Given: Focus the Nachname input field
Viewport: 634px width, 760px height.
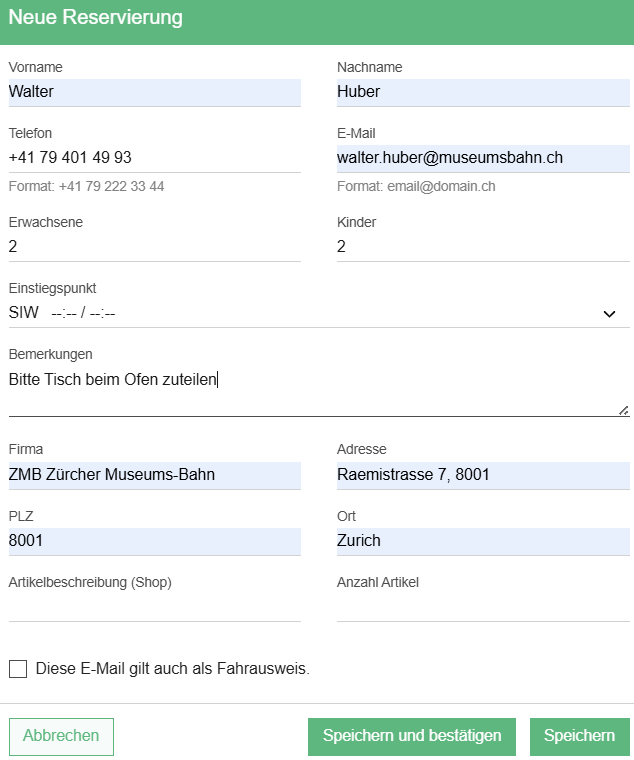Looking at the screenshot, I should click(483, 92).
